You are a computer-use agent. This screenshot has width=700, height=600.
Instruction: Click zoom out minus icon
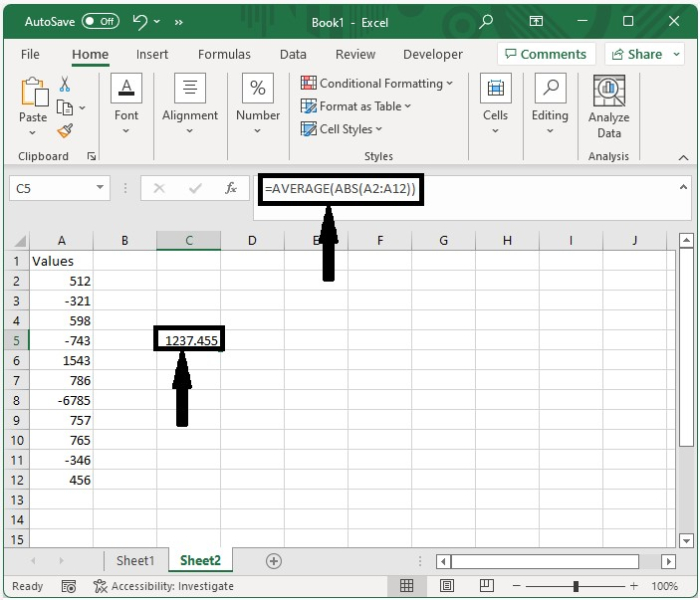[x=517, y=586]
